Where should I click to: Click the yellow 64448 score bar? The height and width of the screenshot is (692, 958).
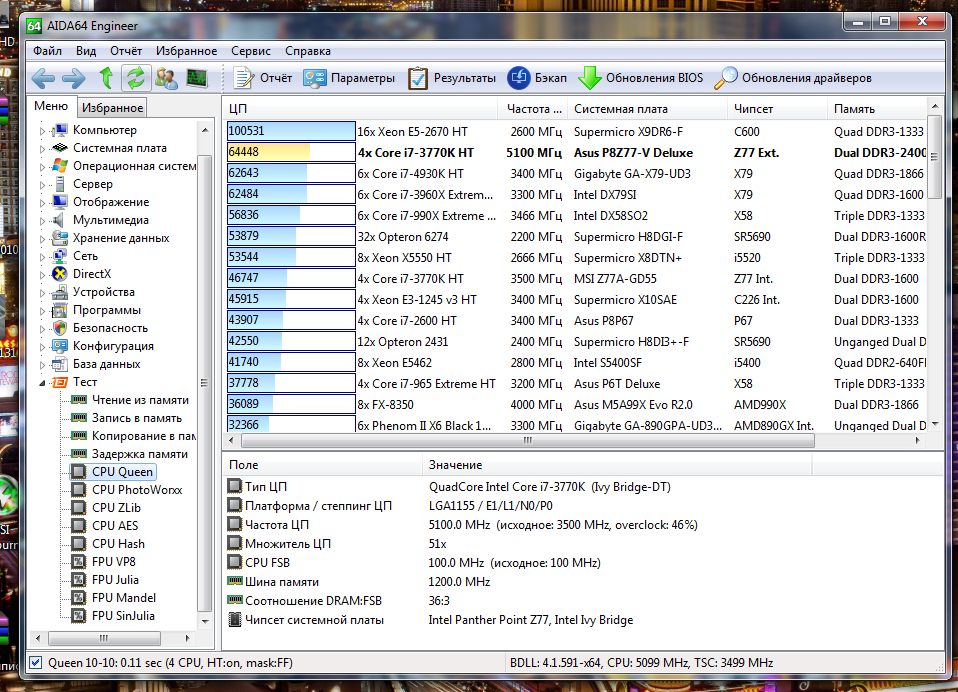tap(291, 152)
